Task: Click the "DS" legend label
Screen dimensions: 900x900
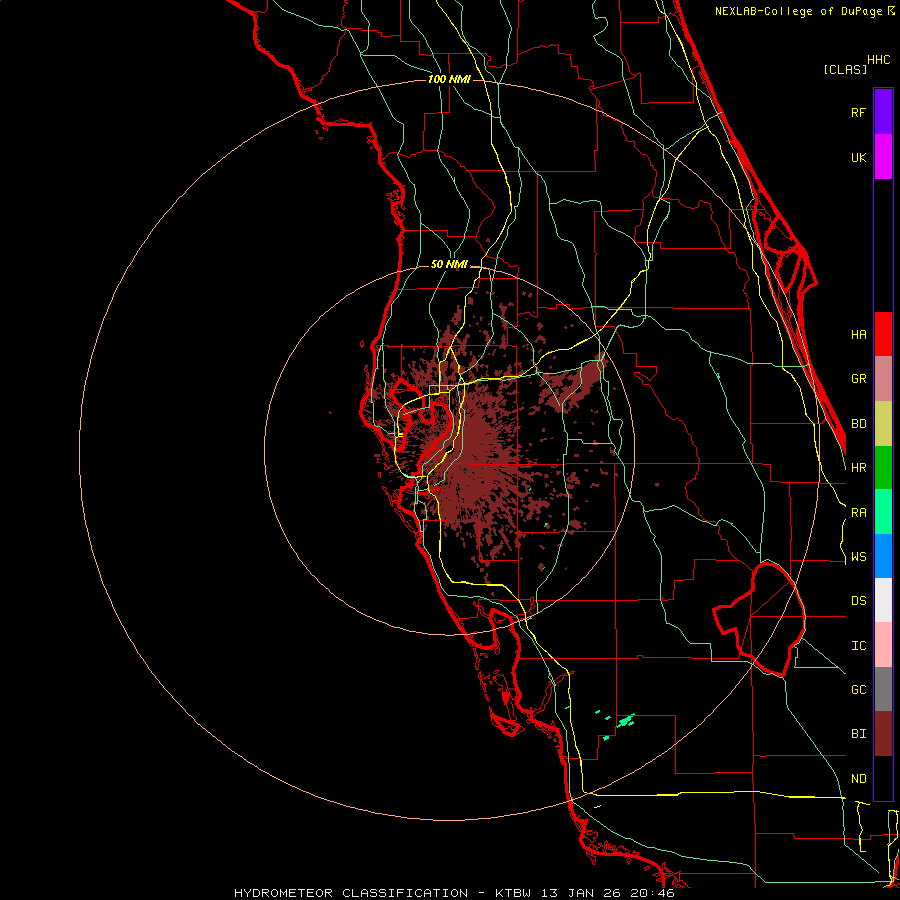Action: [x=858, y=601]
